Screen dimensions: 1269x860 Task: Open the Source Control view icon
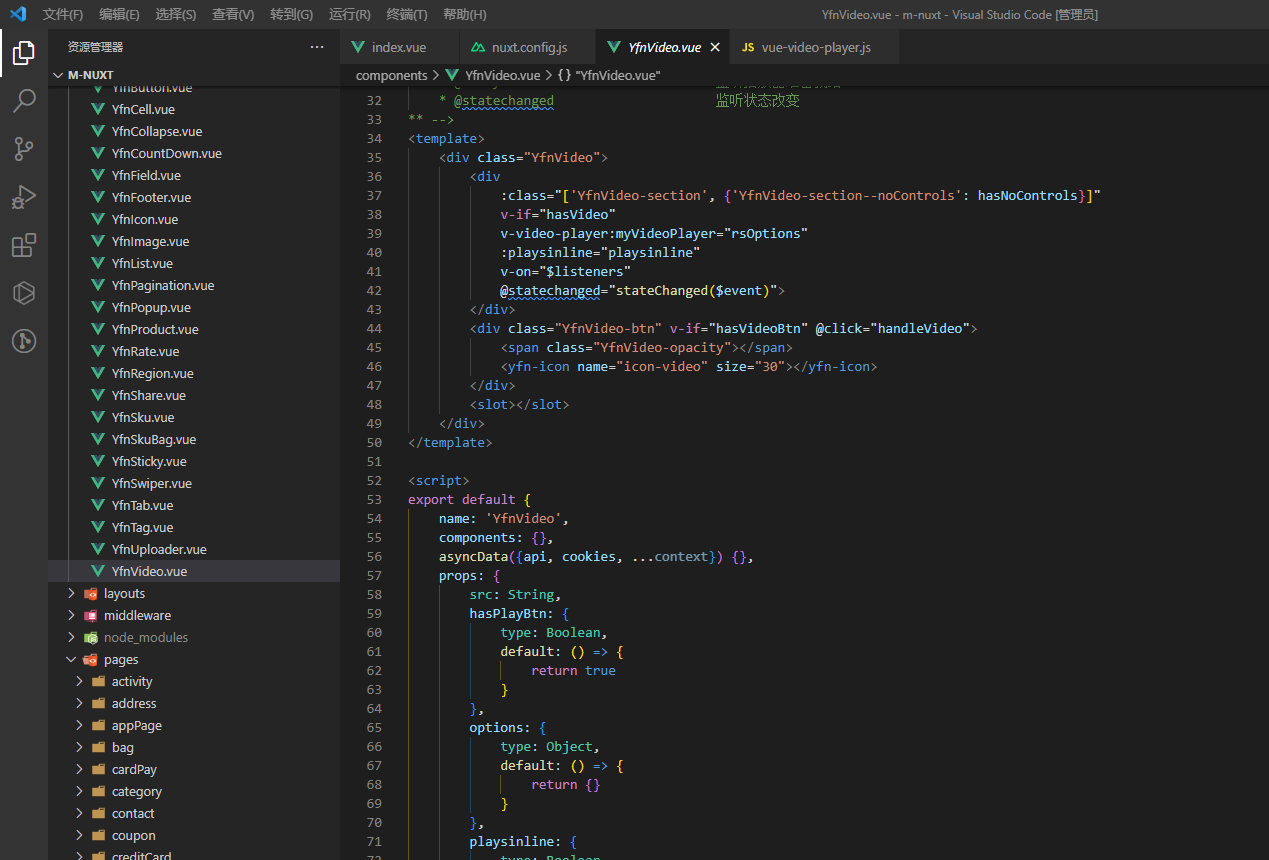(x=24, y=149)
